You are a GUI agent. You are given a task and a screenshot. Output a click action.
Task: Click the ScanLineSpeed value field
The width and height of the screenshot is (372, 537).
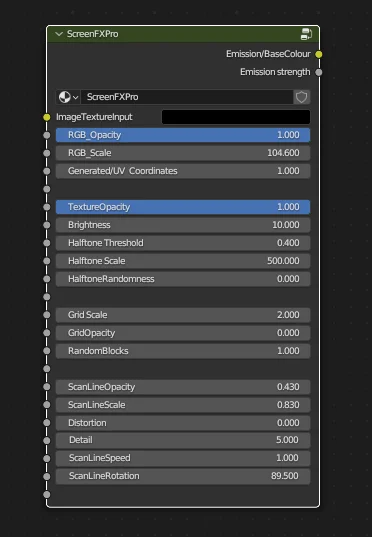click(183, 458)
